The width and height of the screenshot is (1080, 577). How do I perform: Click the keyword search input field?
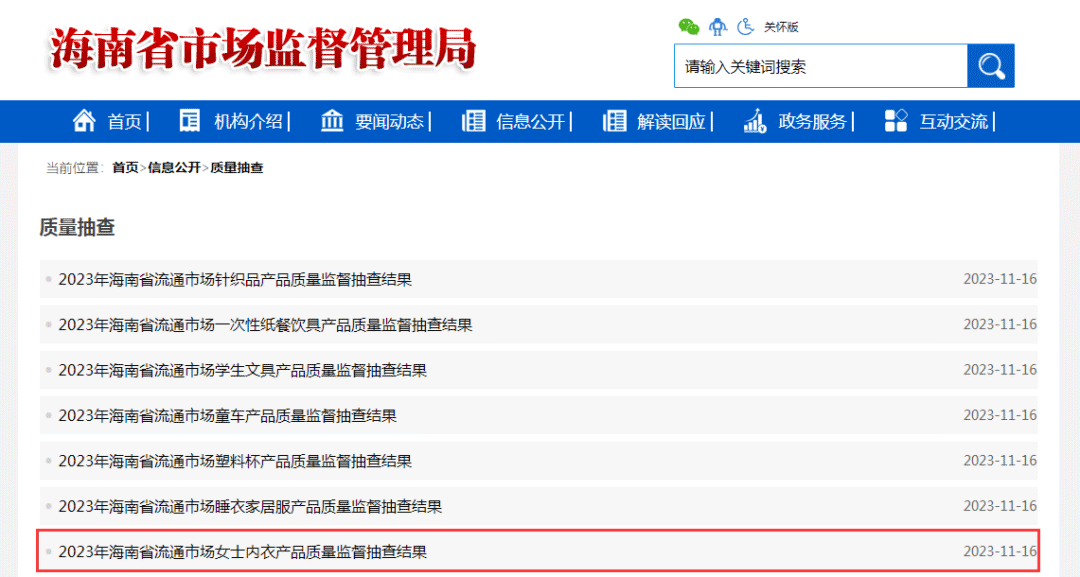pos(820,67)
